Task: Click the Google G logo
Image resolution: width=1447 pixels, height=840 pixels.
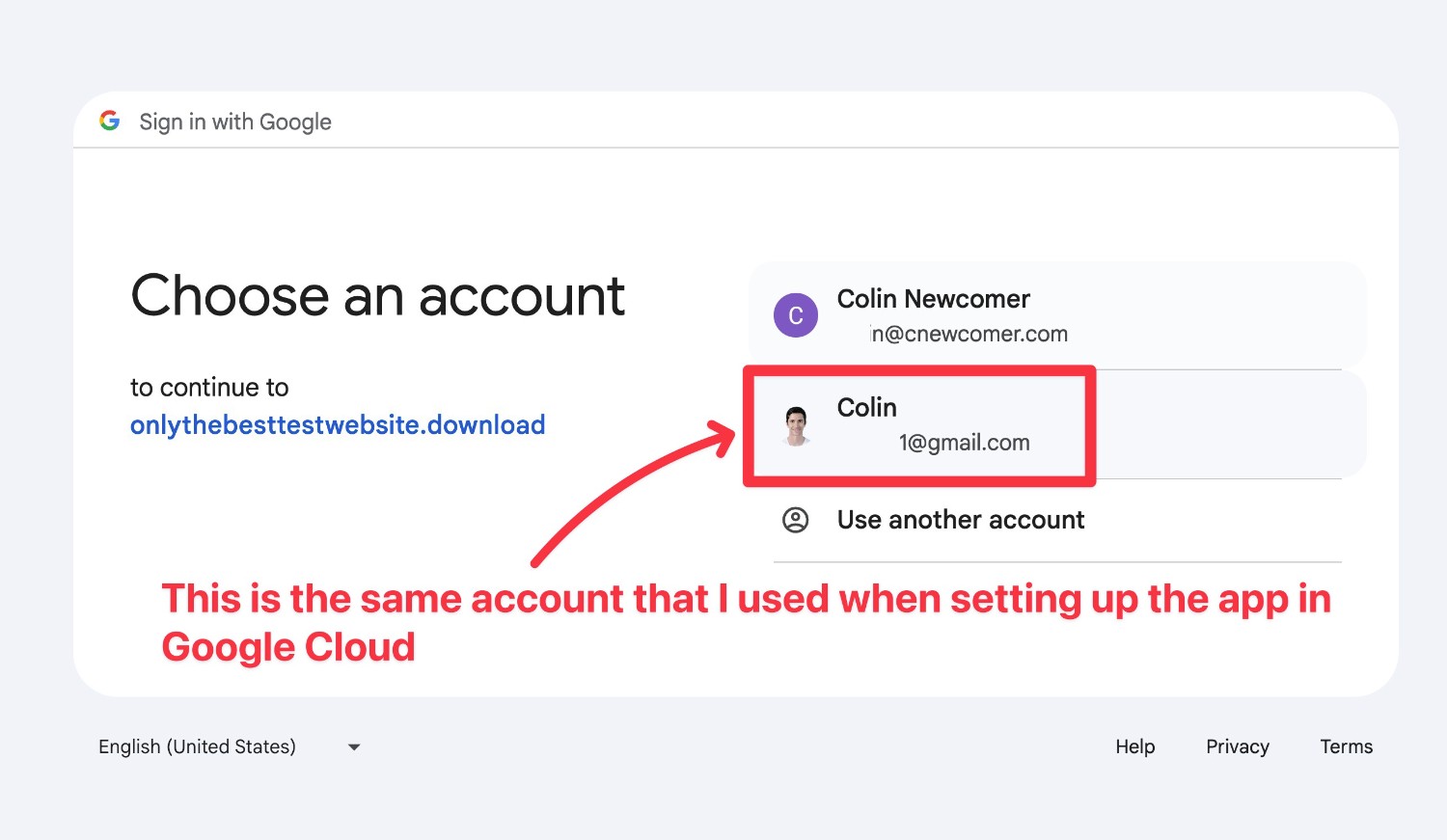Action: 110,121
